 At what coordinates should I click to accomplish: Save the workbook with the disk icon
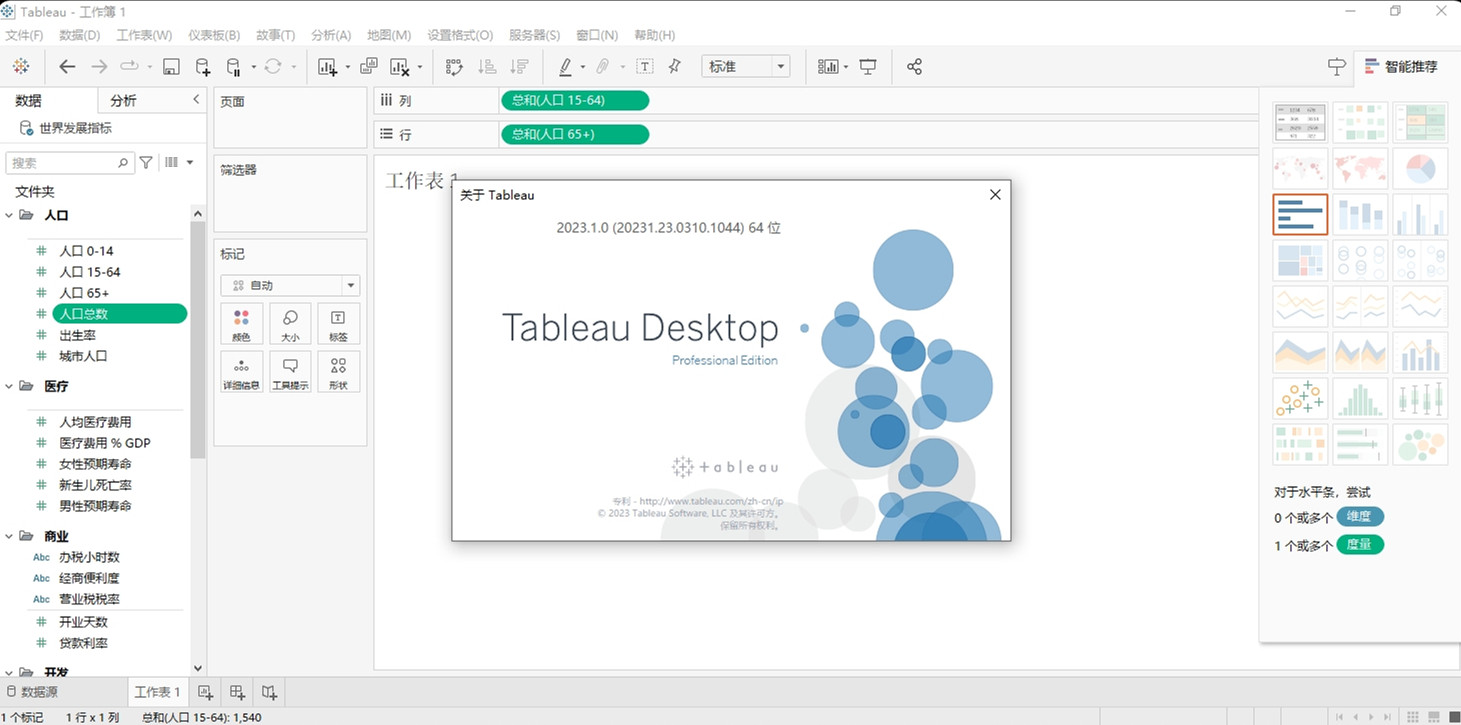coord(171,67)
